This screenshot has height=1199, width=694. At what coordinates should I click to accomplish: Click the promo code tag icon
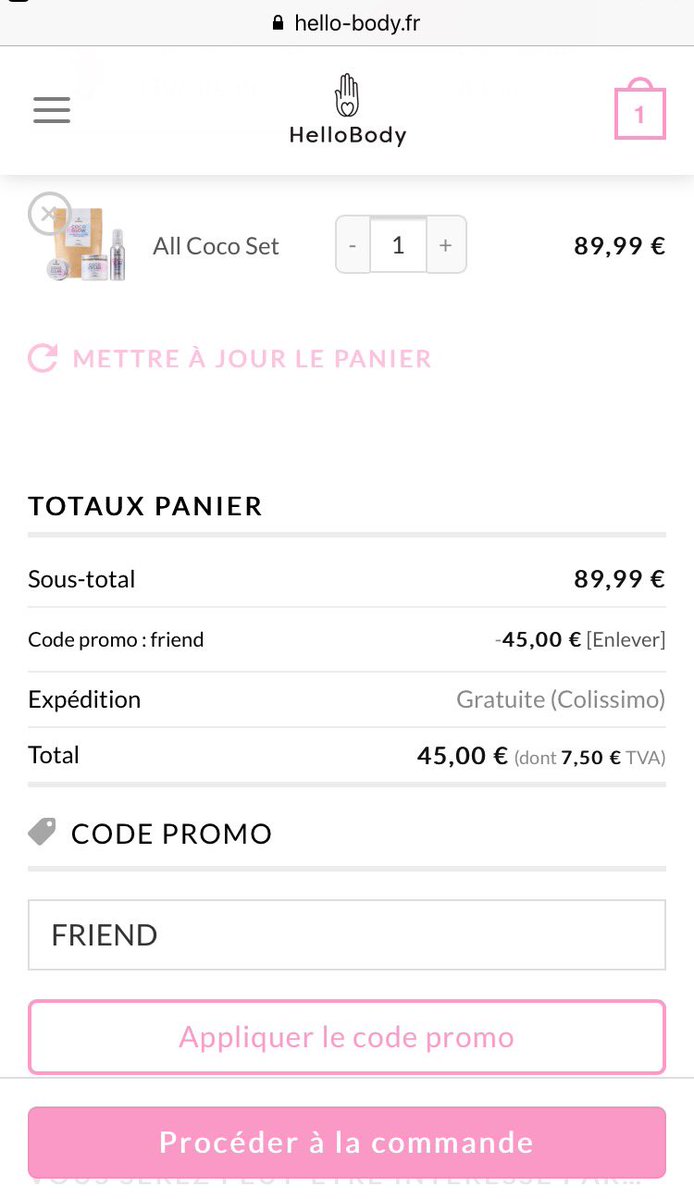42,832
